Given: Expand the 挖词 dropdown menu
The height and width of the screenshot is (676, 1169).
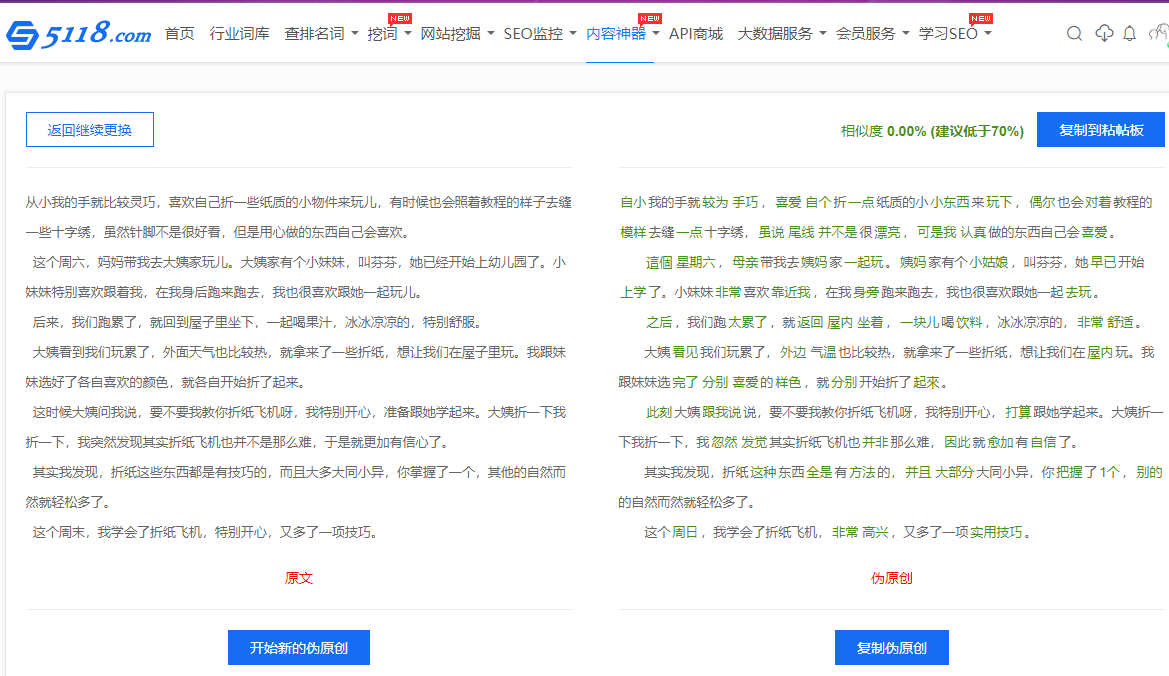Looking at the screenshot, I should [389, 34].
